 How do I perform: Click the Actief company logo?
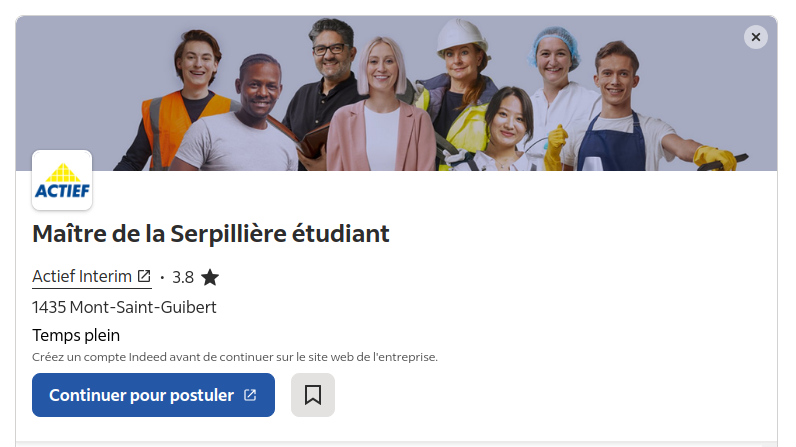(62, 180)
